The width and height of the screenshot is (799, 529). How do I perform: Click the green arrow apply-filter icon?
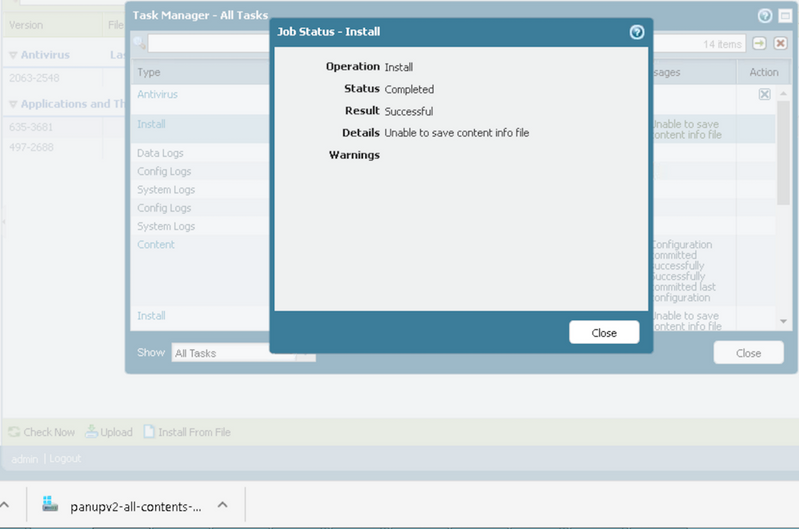(x=759, y=43)
